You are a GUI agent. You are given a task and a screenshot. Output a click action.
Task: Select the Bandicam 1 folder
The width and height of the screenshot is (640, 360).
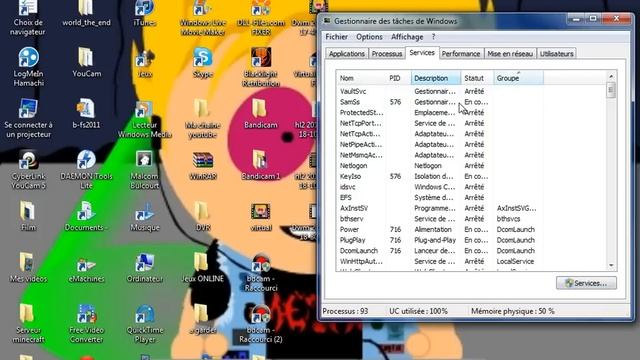pos(260,165)
